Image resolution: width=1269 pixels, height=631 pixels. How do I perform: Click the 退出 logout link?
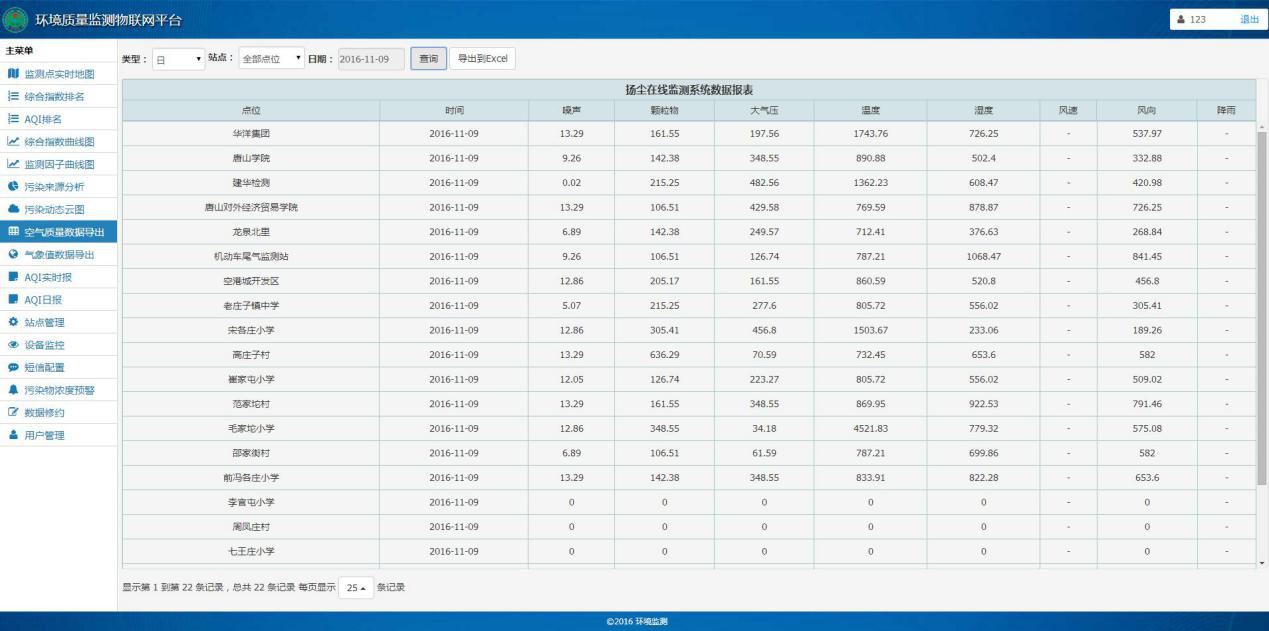click(x=1249, y=19)
